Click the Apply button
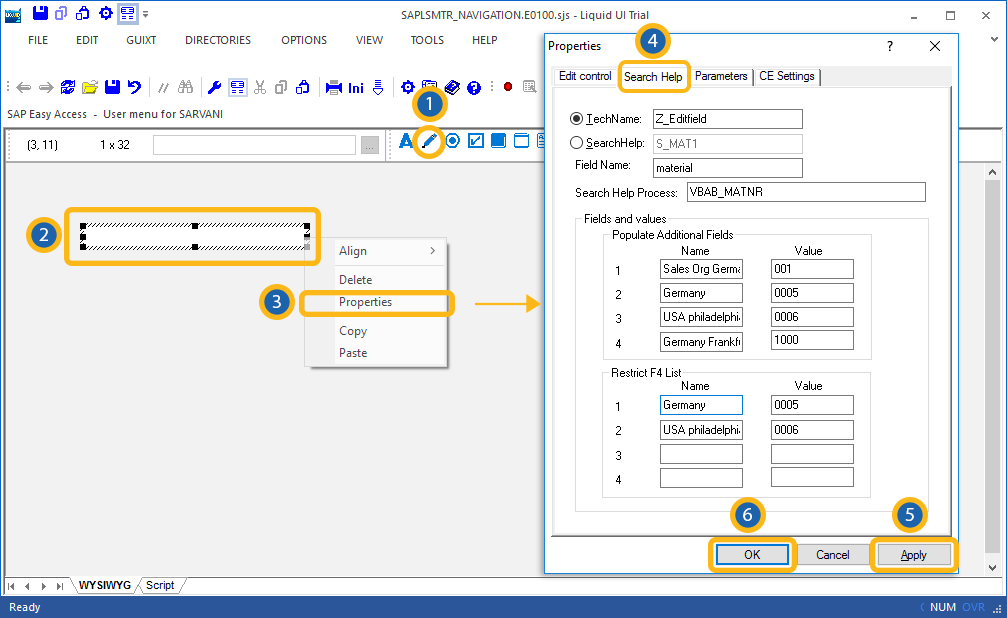 pos(913,555)
